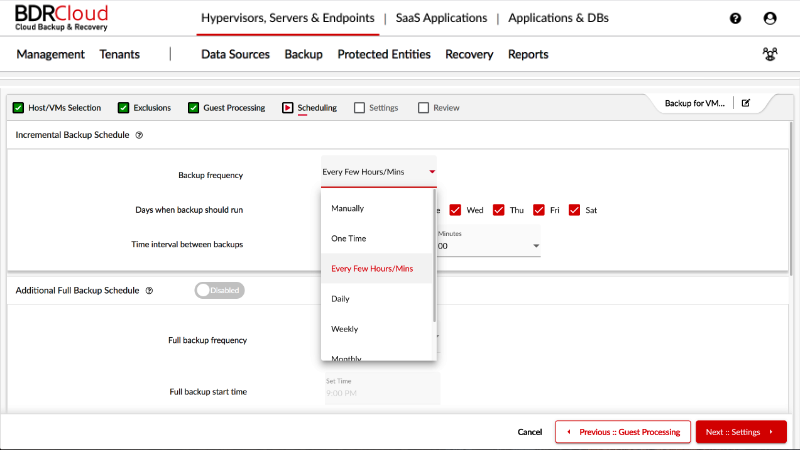This screenshot has height=450, width=800.
Task: Click Host/VMs Selection step checkmark
Action: coord(18,108)
